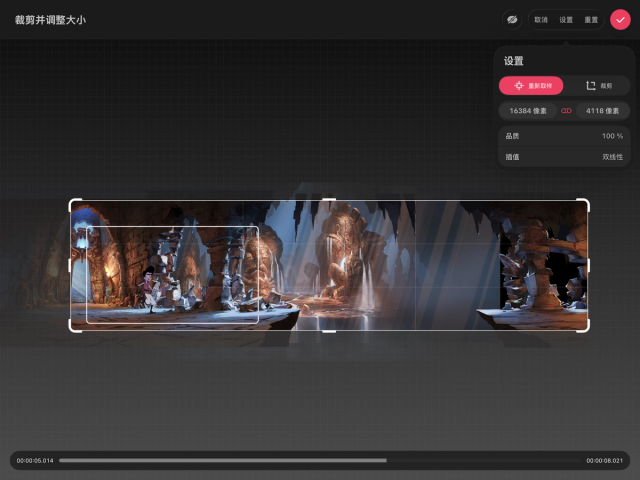Image resolution: width=640 pixels, height=480 pixels.
Task: Open the 插值 双线性 interpolation option
Action: [x=564, y=157]
